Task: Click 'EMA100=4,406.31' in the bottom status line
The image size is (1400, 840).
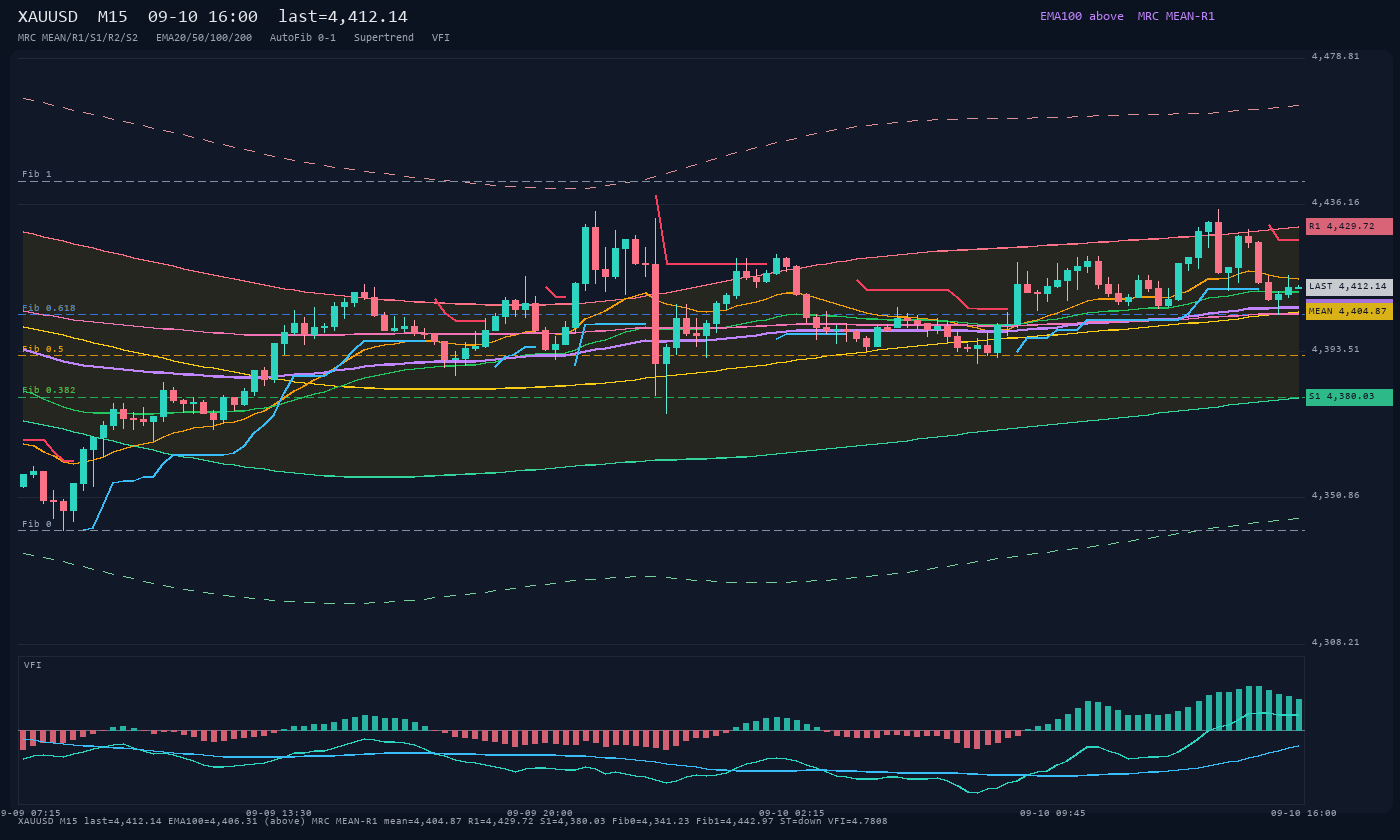Action: (x=213, y=821)
